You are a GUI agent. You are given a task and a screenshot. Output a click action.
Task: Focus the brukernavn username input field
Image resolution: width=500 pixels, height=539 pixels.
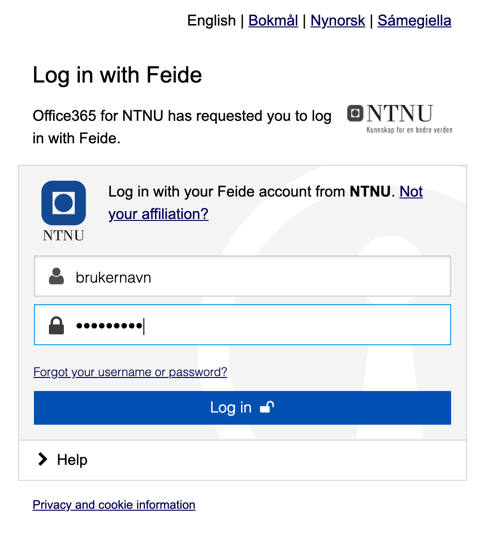[242, 276]
